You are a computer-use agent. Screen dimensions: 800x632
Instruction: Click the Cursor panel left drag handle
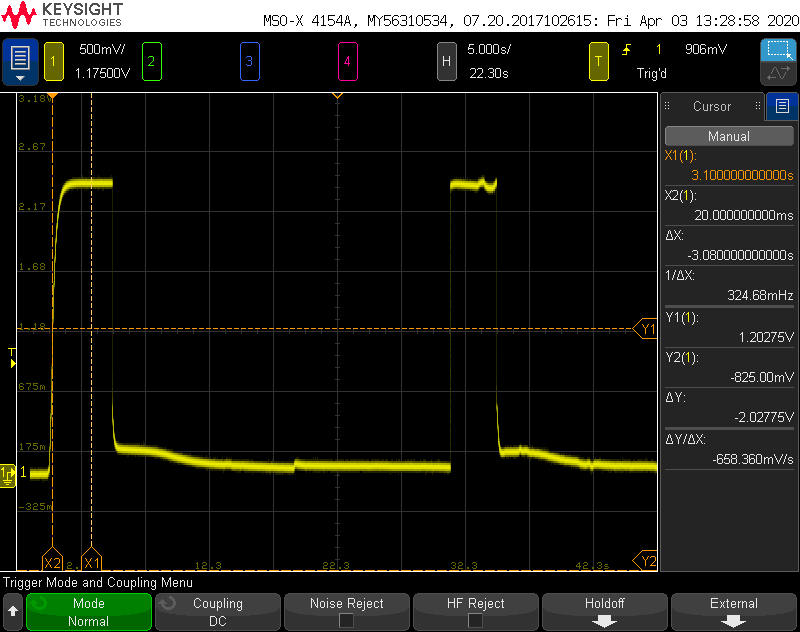coord(667,106)
